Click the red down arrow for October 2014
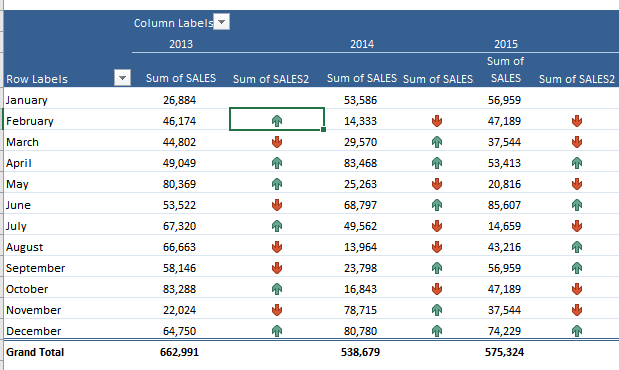The height and width of the screenshot is (370, 619). point(437,289)
